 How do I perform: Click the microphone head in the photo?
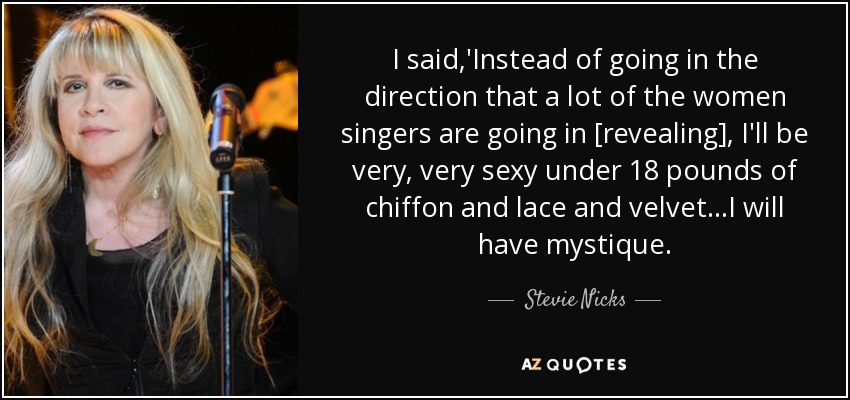coord(226,124)
